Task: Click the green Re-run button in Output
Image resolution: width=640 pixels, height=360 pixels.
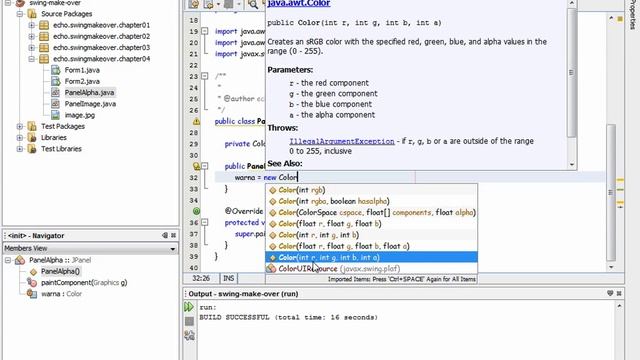Action: click(189, 307)
